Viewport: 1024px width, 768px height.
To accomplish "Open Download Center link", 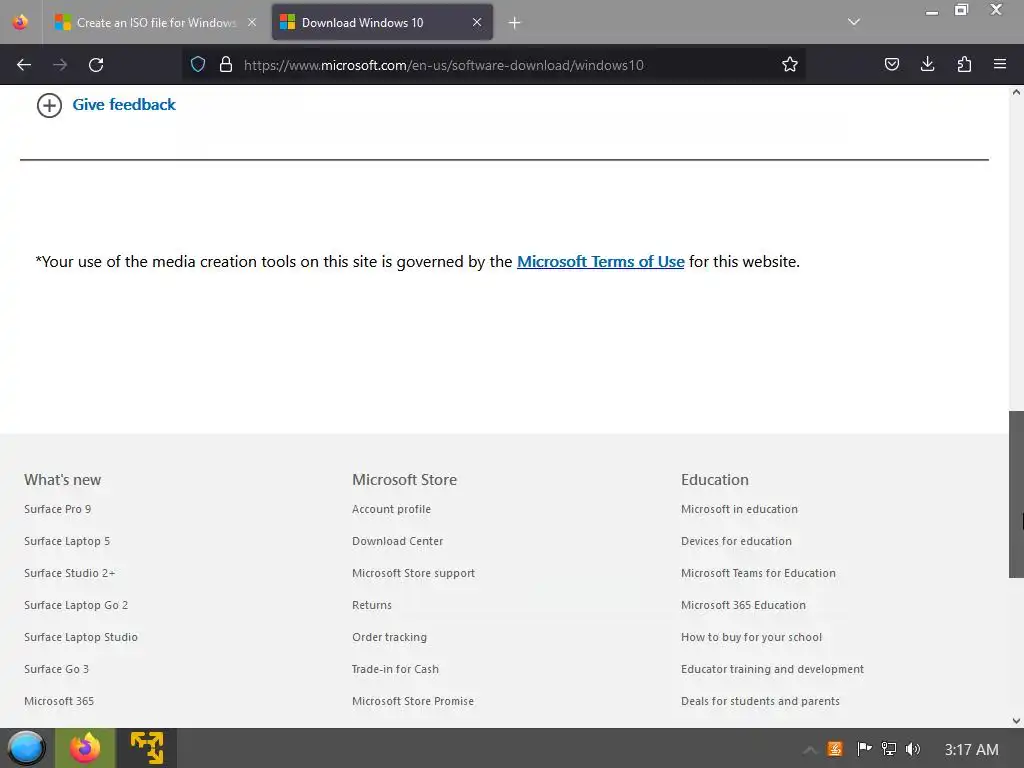I will click(x=398, y=541).
